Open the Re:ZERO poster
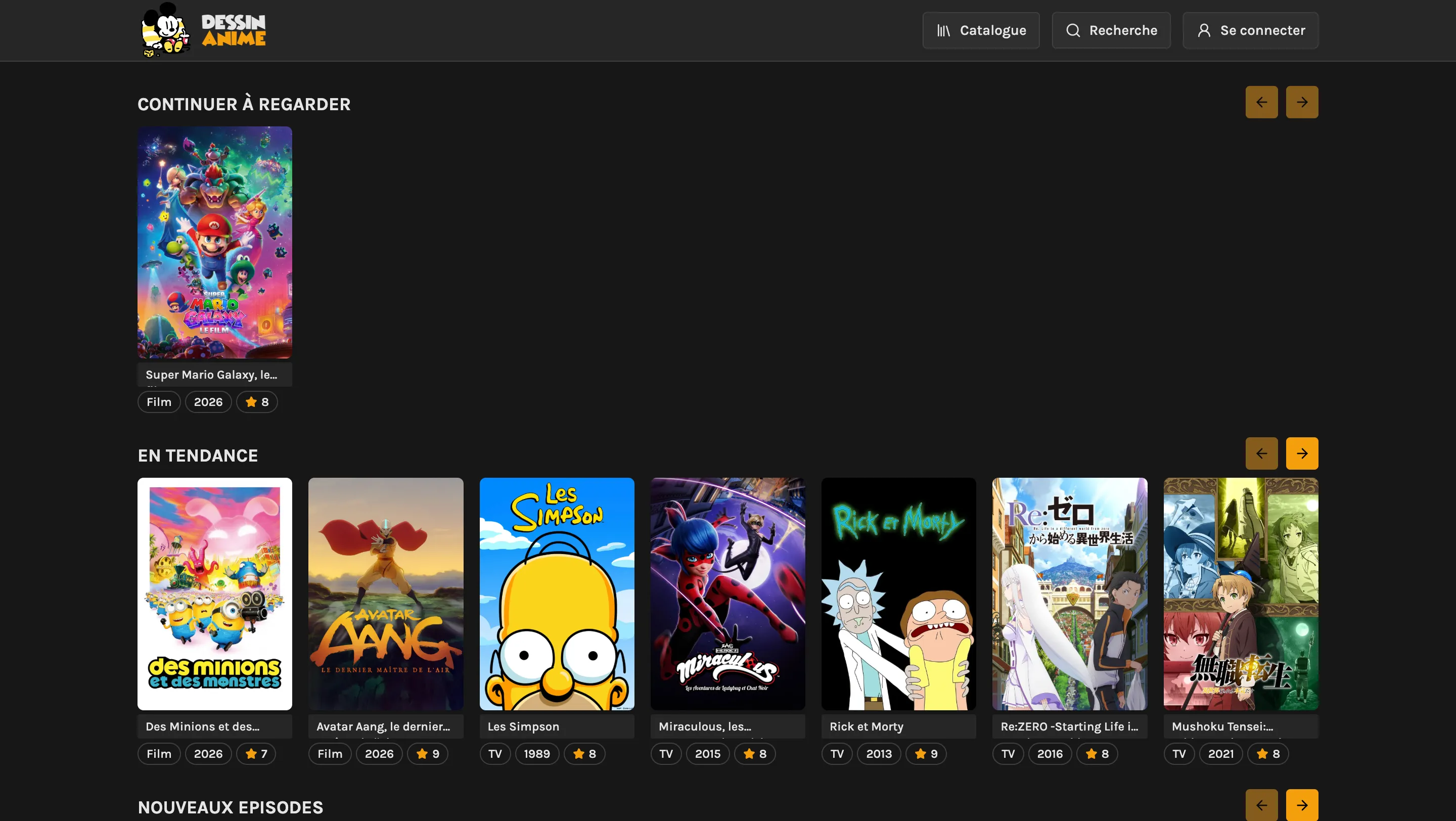The height and width of the screenshot is (821, 1456). pos(1069,594)
